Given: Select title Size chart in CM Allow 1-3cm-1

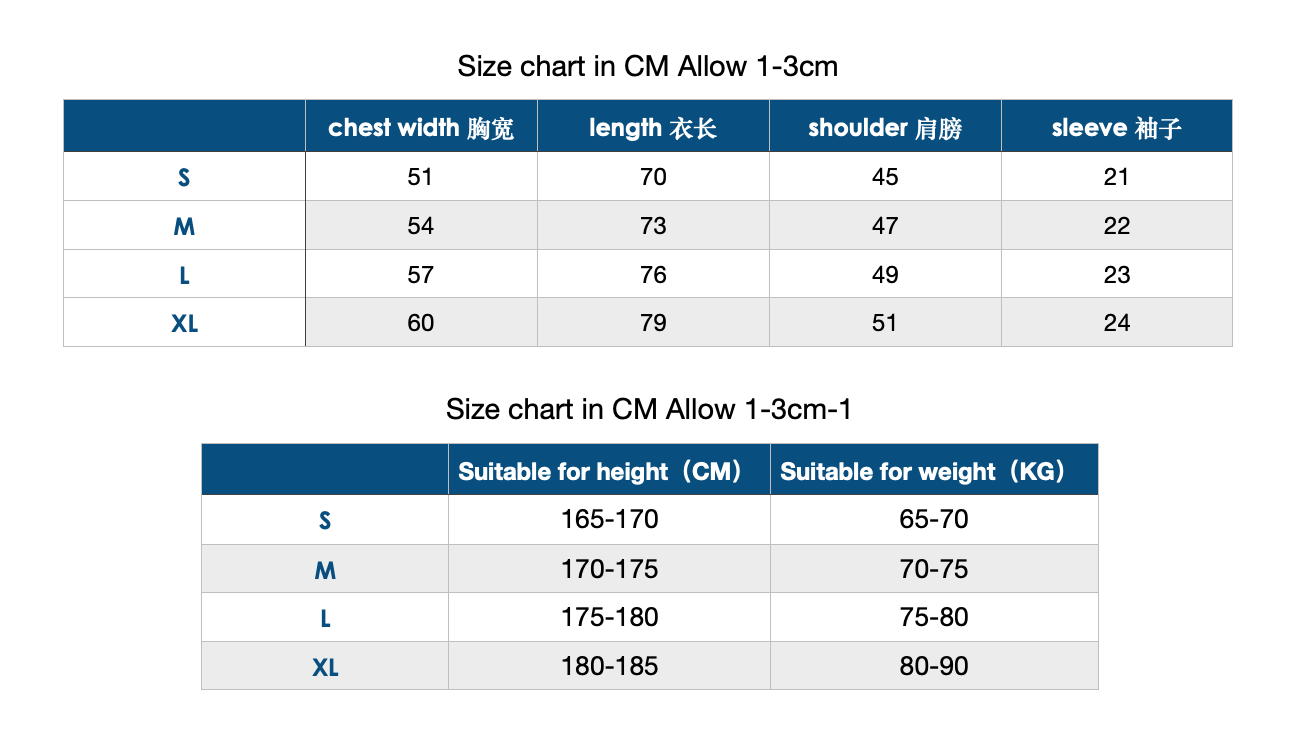Looking at the screenshot, I should [x=649, y=409].
